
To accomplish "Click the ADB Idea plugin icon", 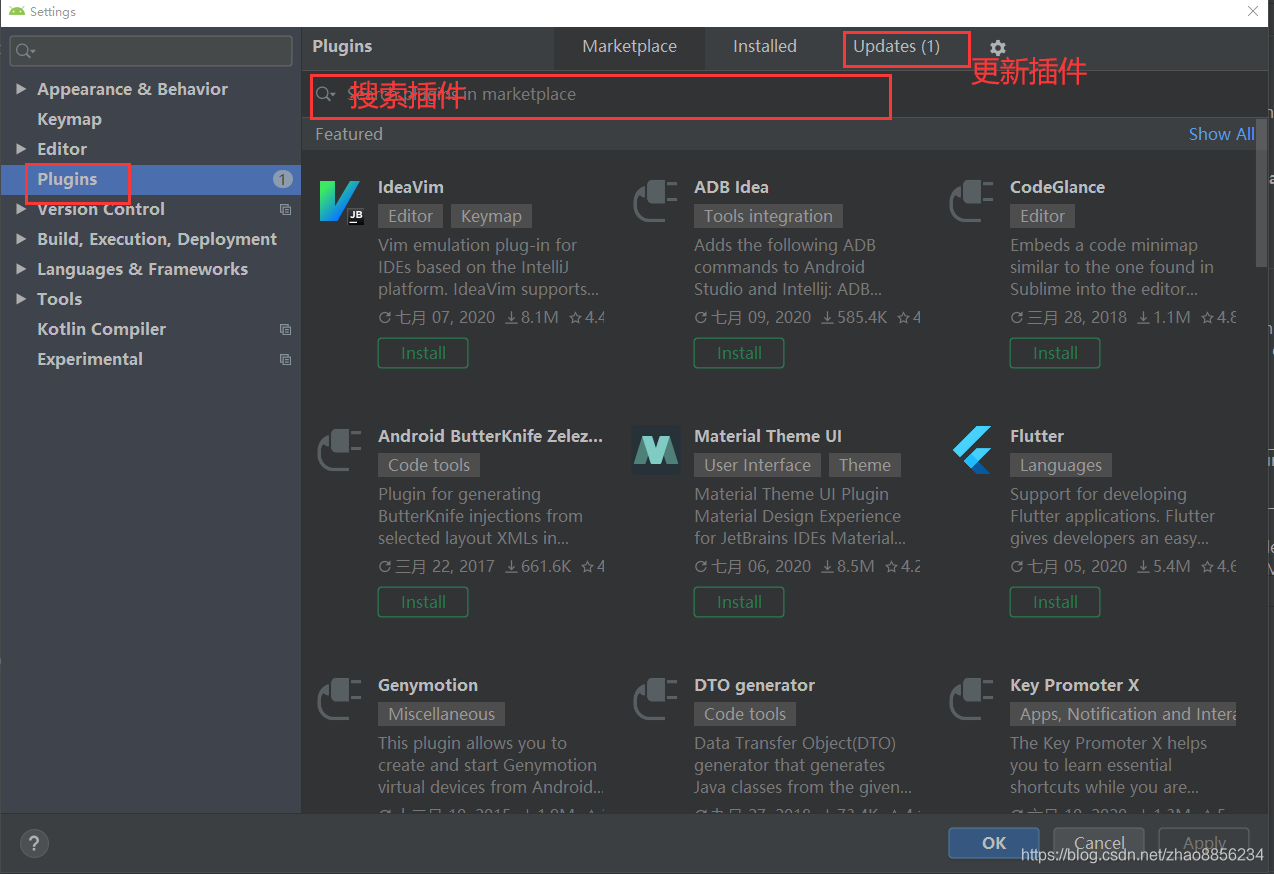I will 657,201.
